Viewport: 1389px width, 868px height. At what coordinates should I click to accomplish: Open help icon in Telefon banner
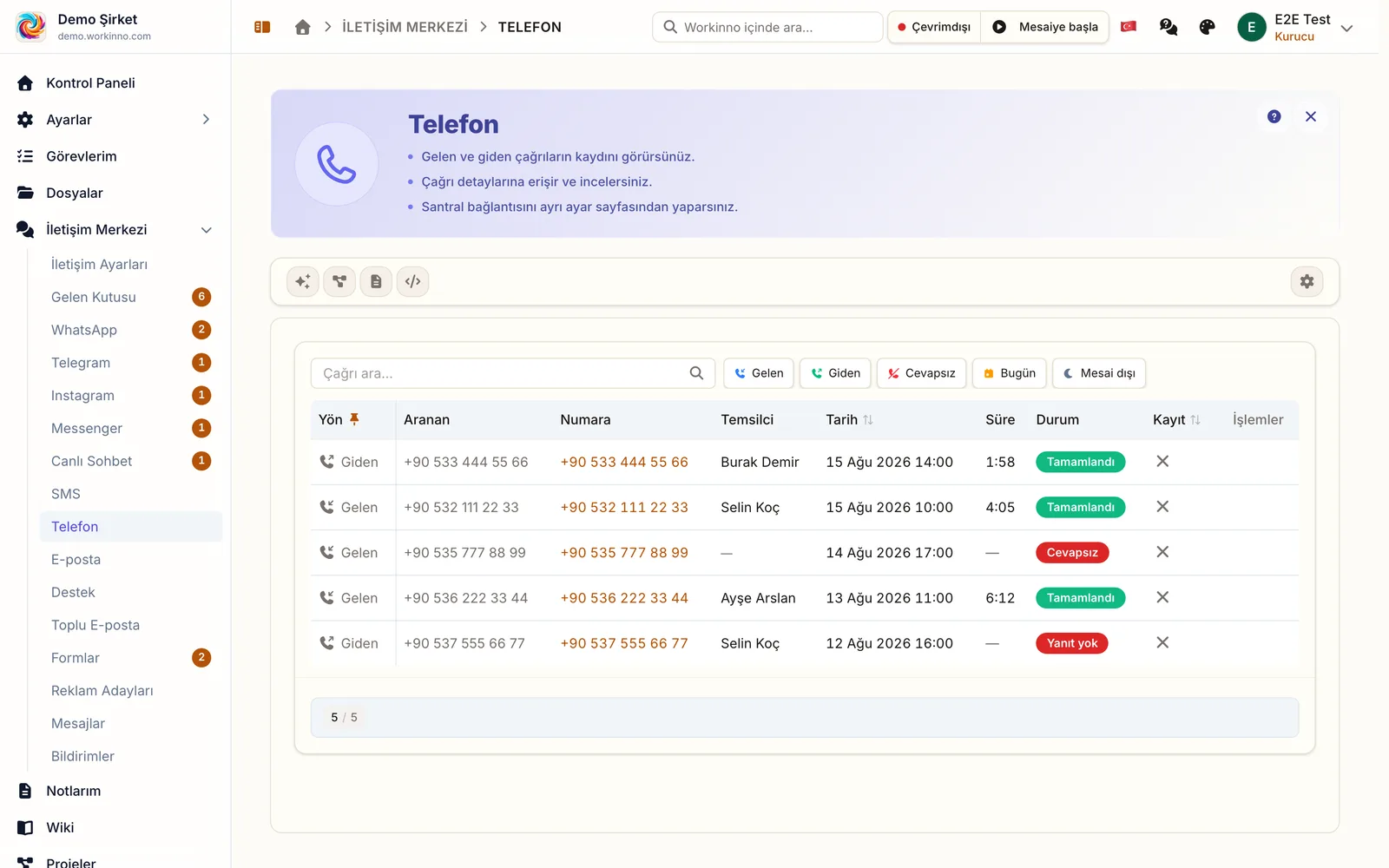coord(1274,116)
